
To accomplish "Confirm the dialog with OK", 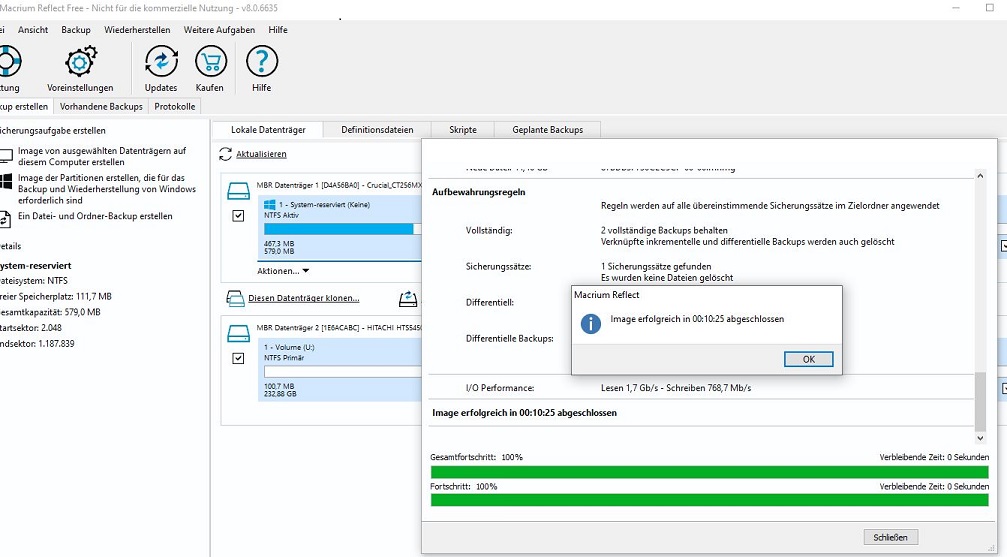I will click(809, 359).
